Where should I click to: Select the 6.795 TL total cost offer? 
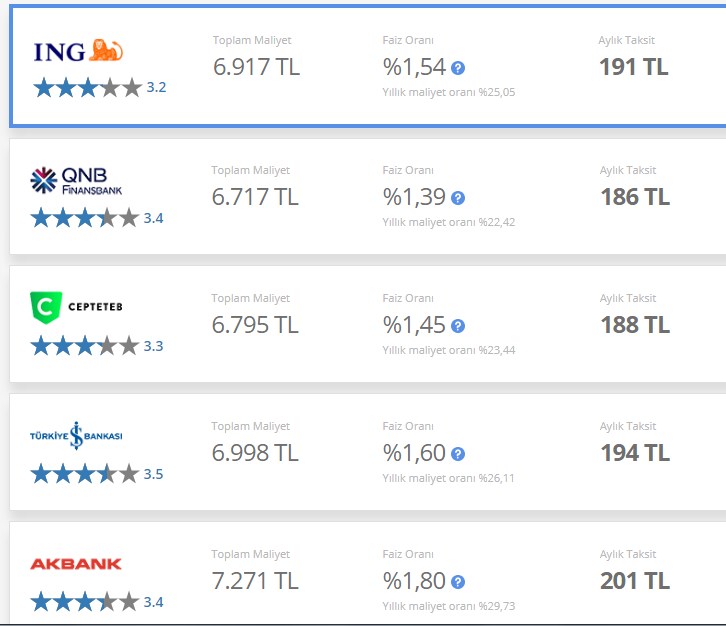pos(368,324)
